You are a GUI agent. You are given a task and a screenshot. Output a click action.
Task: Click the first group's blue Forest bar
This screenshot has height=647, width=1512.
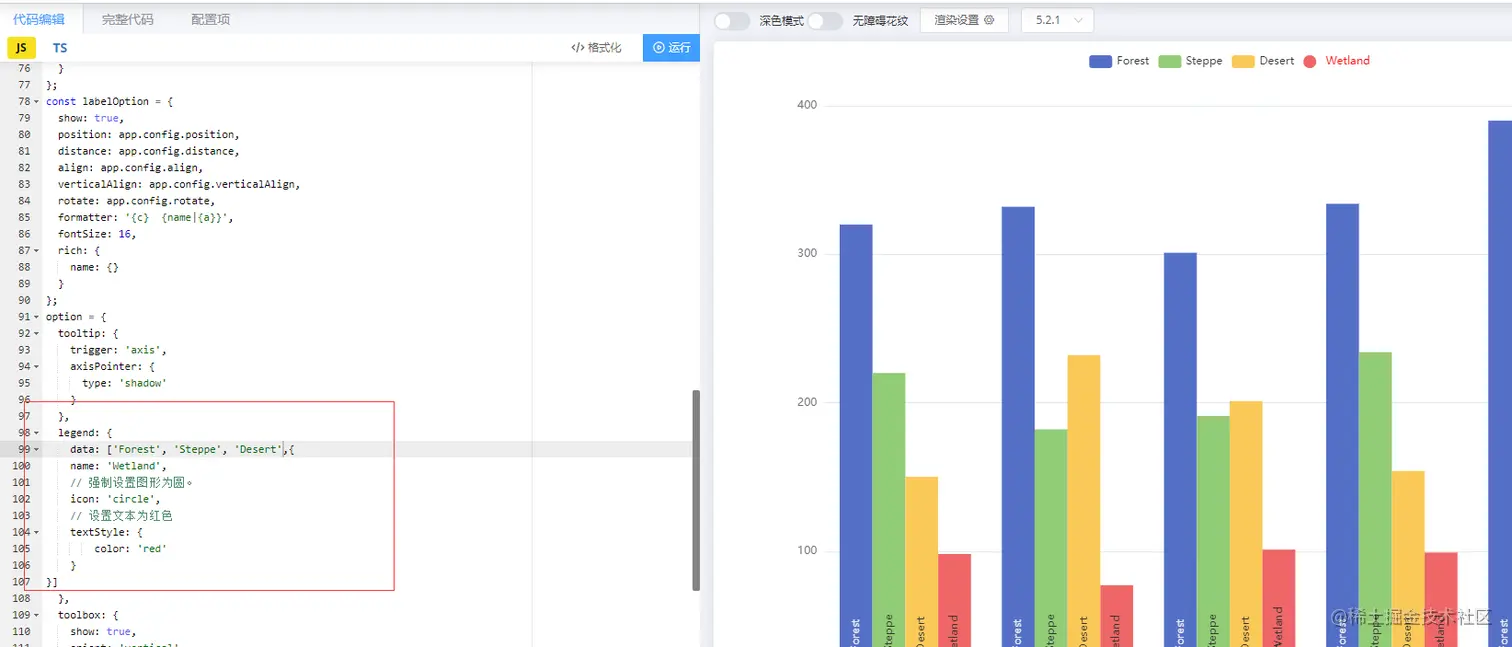coord(856,435)
